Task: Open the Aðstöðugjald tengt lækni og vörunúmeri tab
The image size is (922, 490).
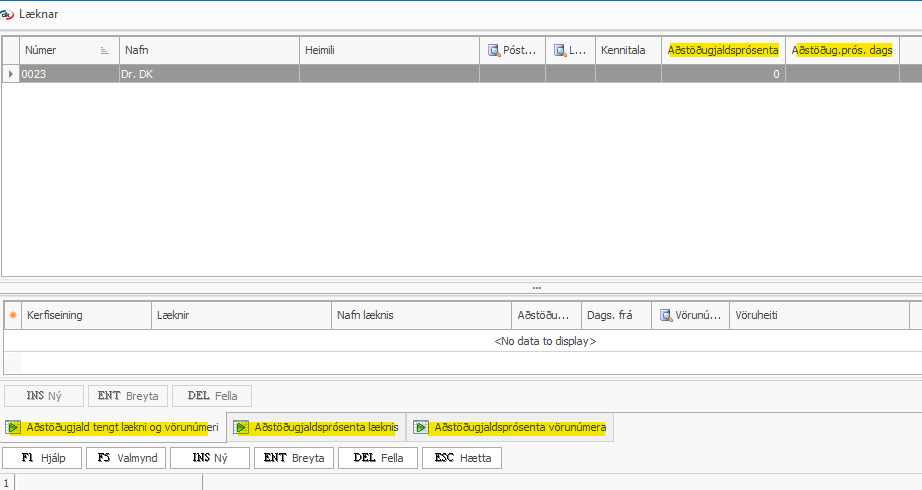Action: [x=112, y=427]
